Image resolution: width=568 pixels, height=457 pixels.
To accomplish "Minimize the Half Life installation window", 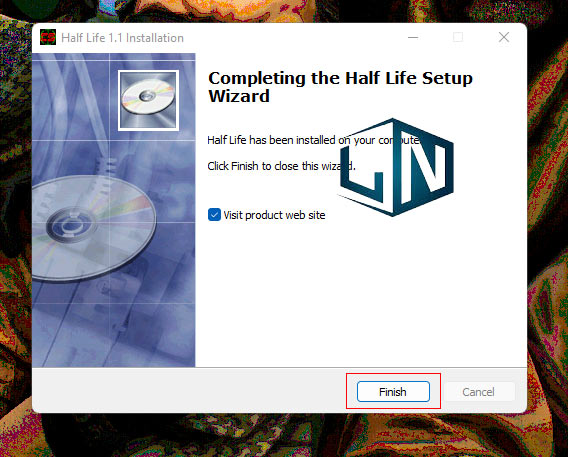I will pos(413,37).
